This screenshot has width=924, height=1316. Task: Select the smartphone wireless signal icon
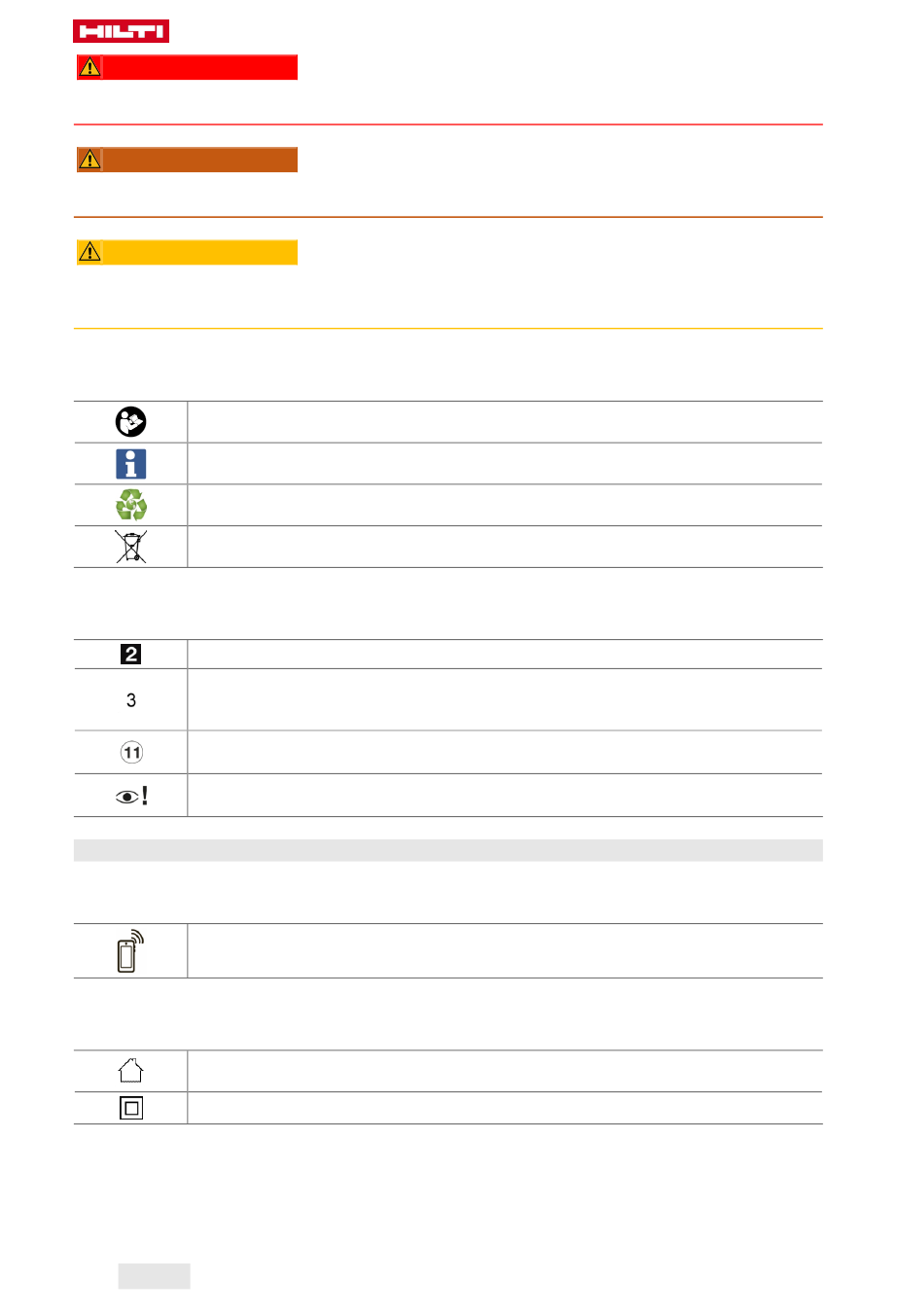tap(130, 951)
